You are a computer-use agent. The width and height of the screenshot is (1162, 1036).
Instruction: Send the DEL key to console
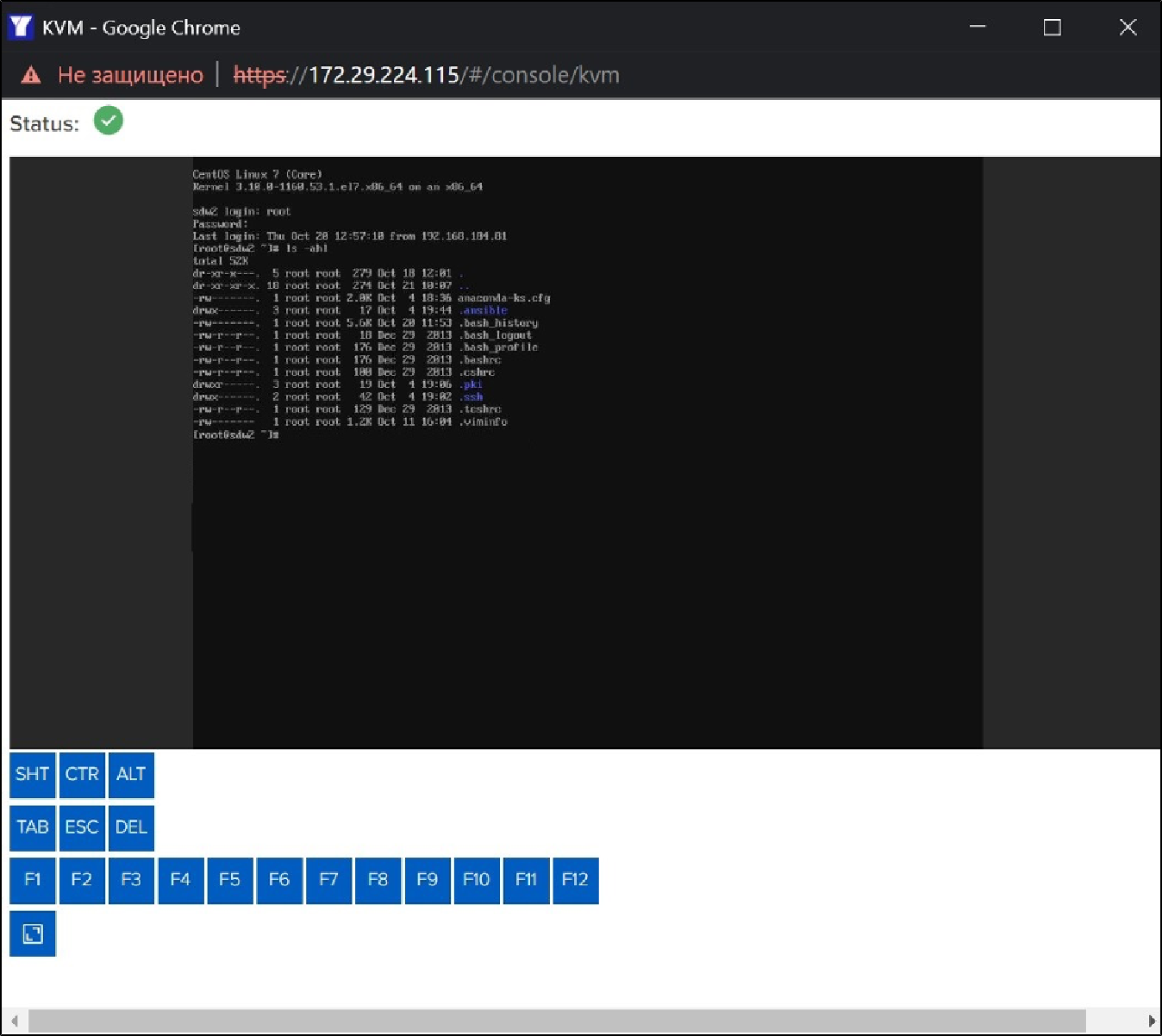pos(131,827)
